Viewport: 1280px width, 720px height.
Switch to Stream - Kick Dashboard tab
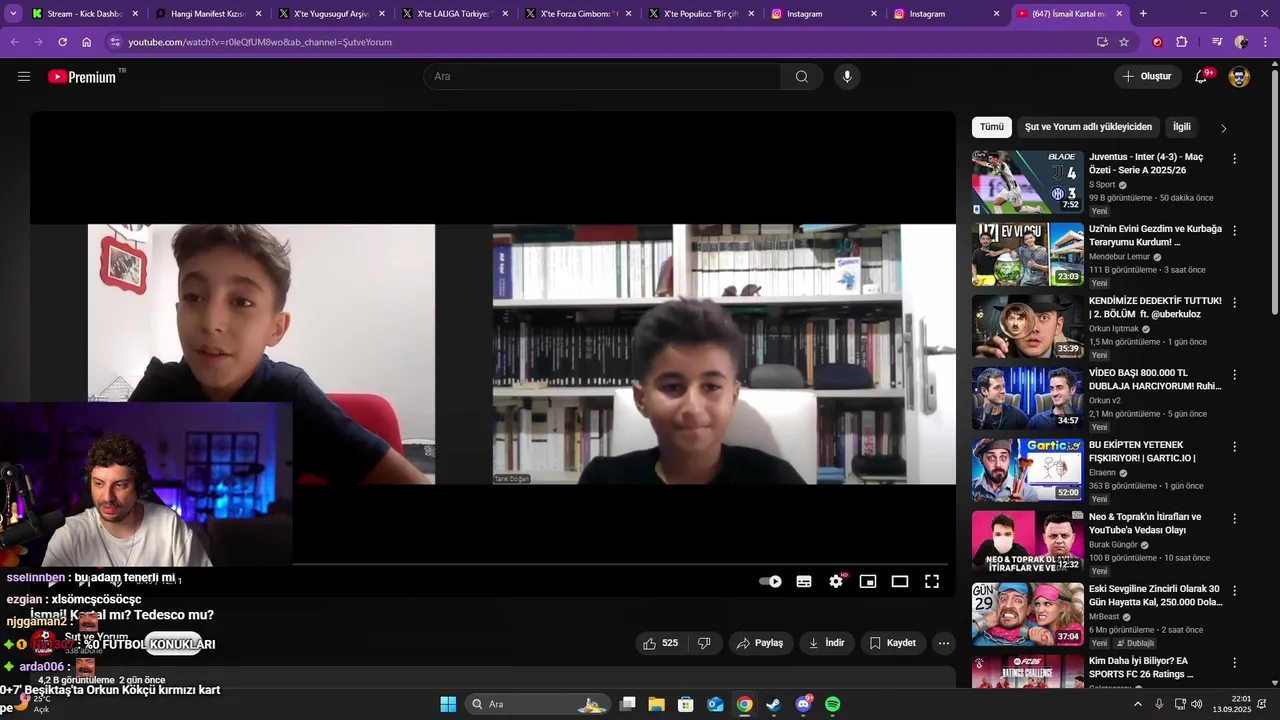pyautogui.click(x=85, y=14)
